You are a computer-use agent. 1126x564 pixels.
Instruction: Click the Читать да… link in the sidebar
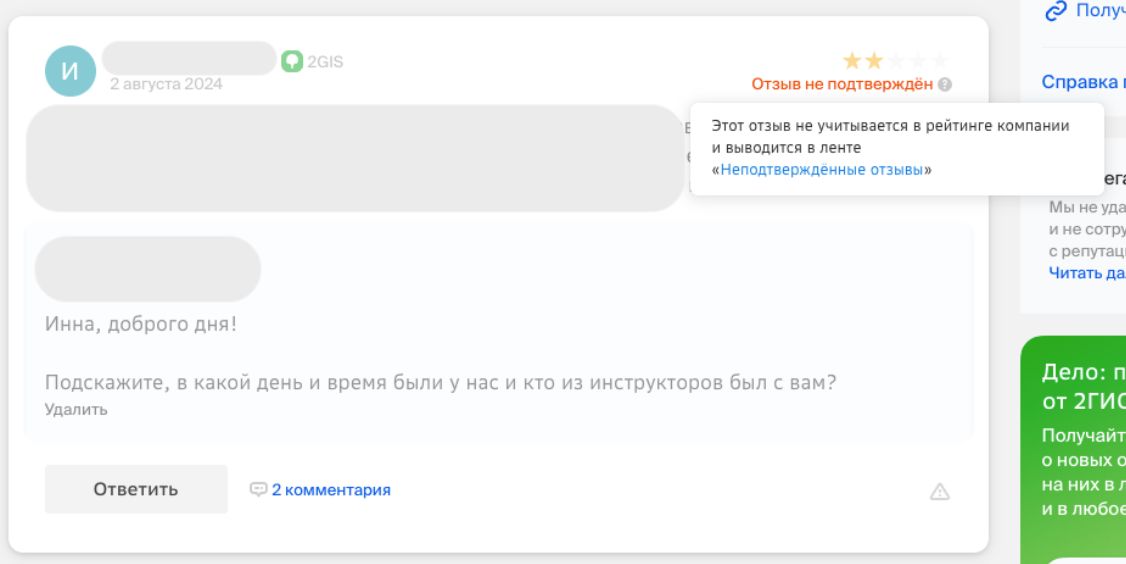(1086, 271)
